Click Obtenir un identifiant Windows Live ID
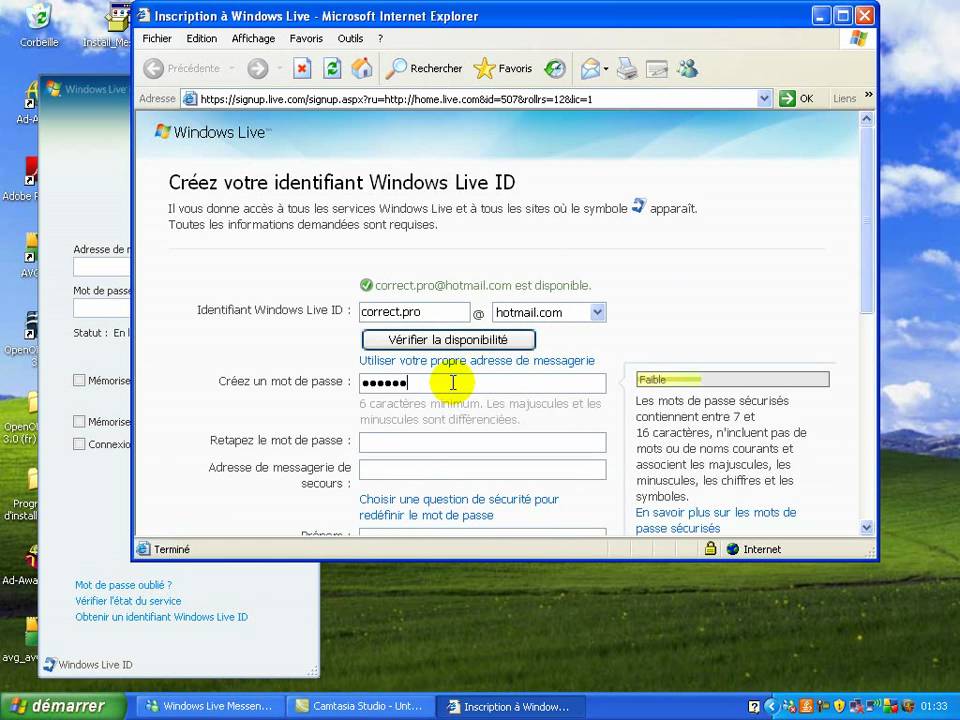The width and height of the screenshot is (960, 720). pyautogui.click(x=162, y=617)
